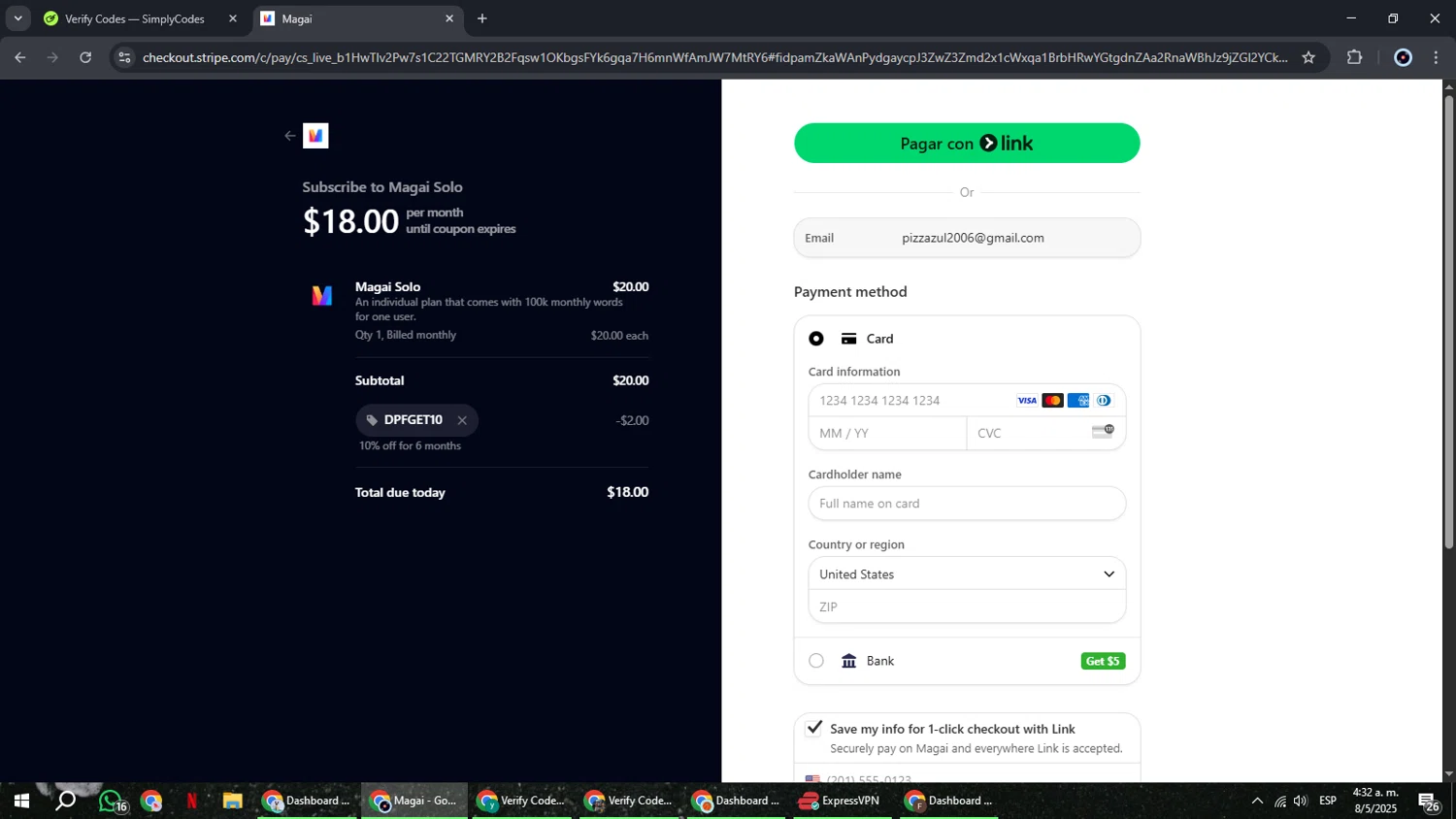Open the Country or region dropdown
This screenshot has width=1456, height=819.
coord(967,573)
